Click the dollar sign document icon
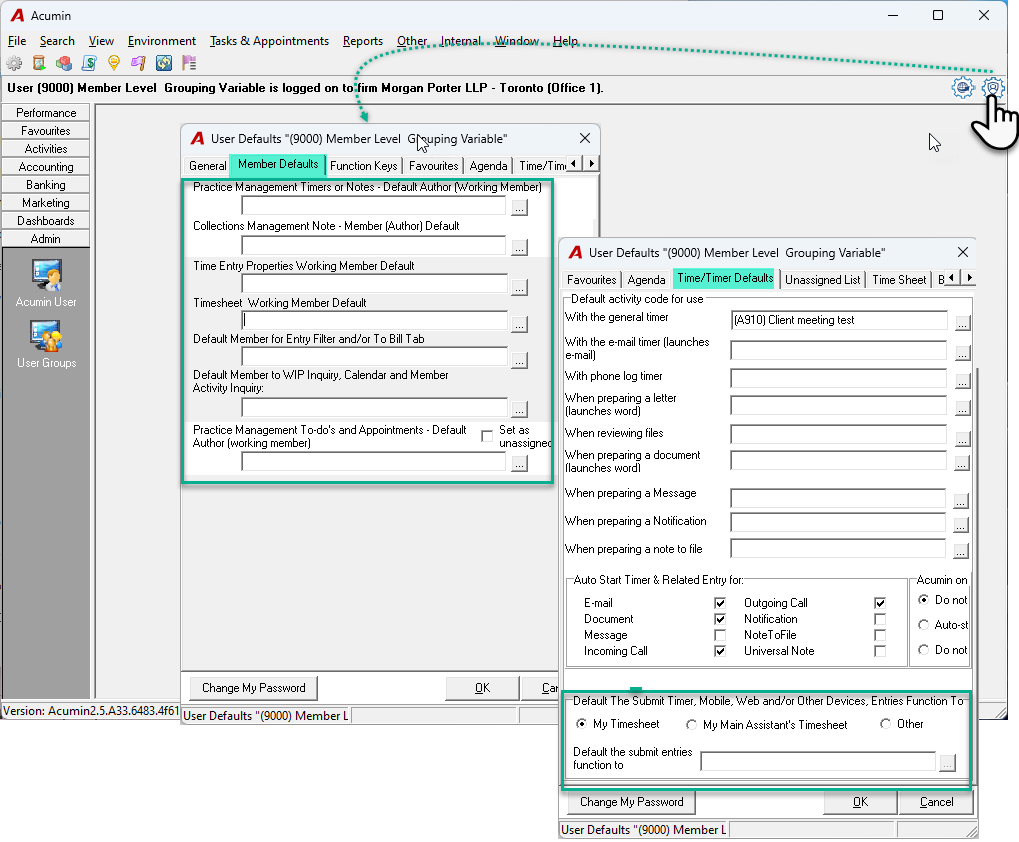This screenshot has width=1019, height=842. (89, 63)
